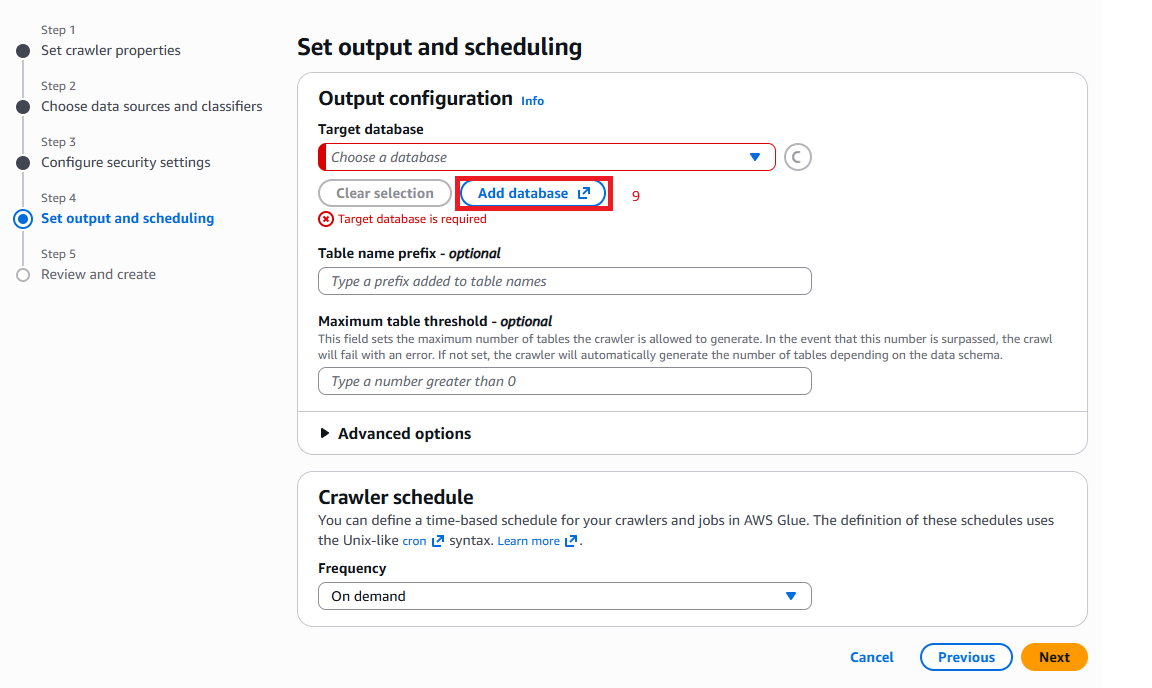
Task: Expand the Advanced options section
Action: (x=396, y=434)
